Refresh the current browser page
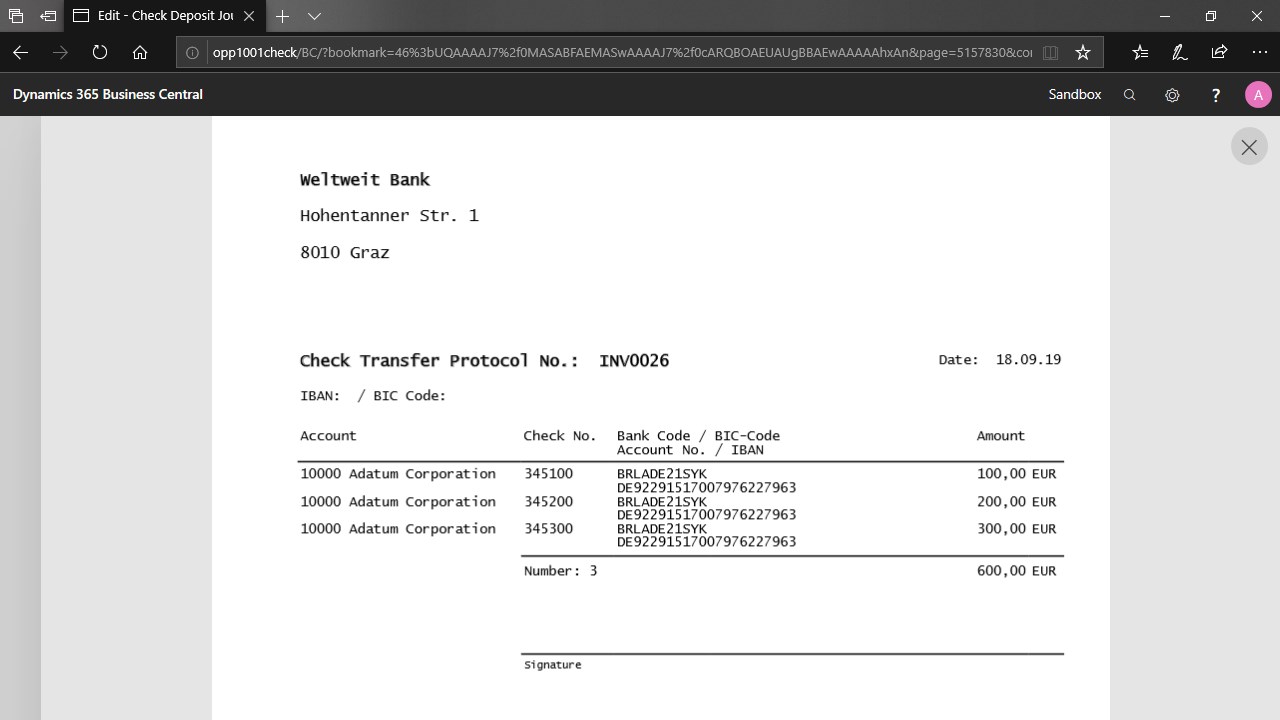 pyautogui.click(x=100, y=52)
